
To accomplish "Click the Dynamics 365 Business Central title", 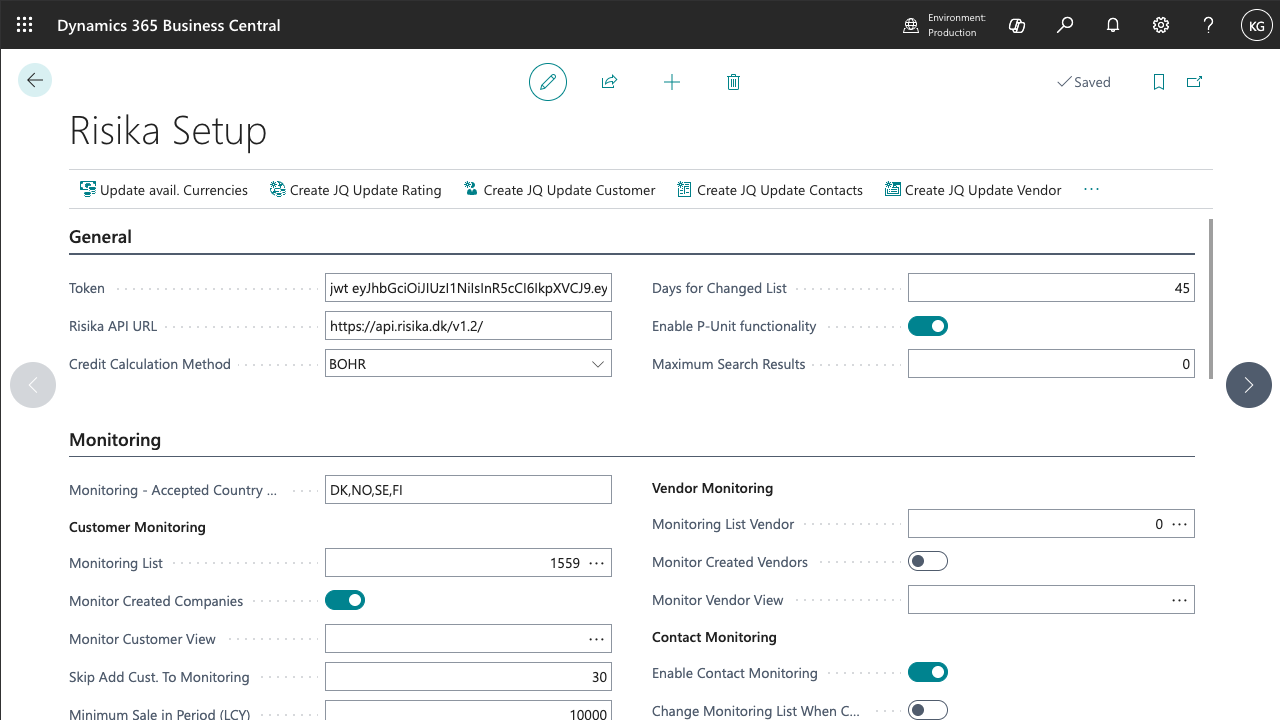I will click(x=168, y=25).
